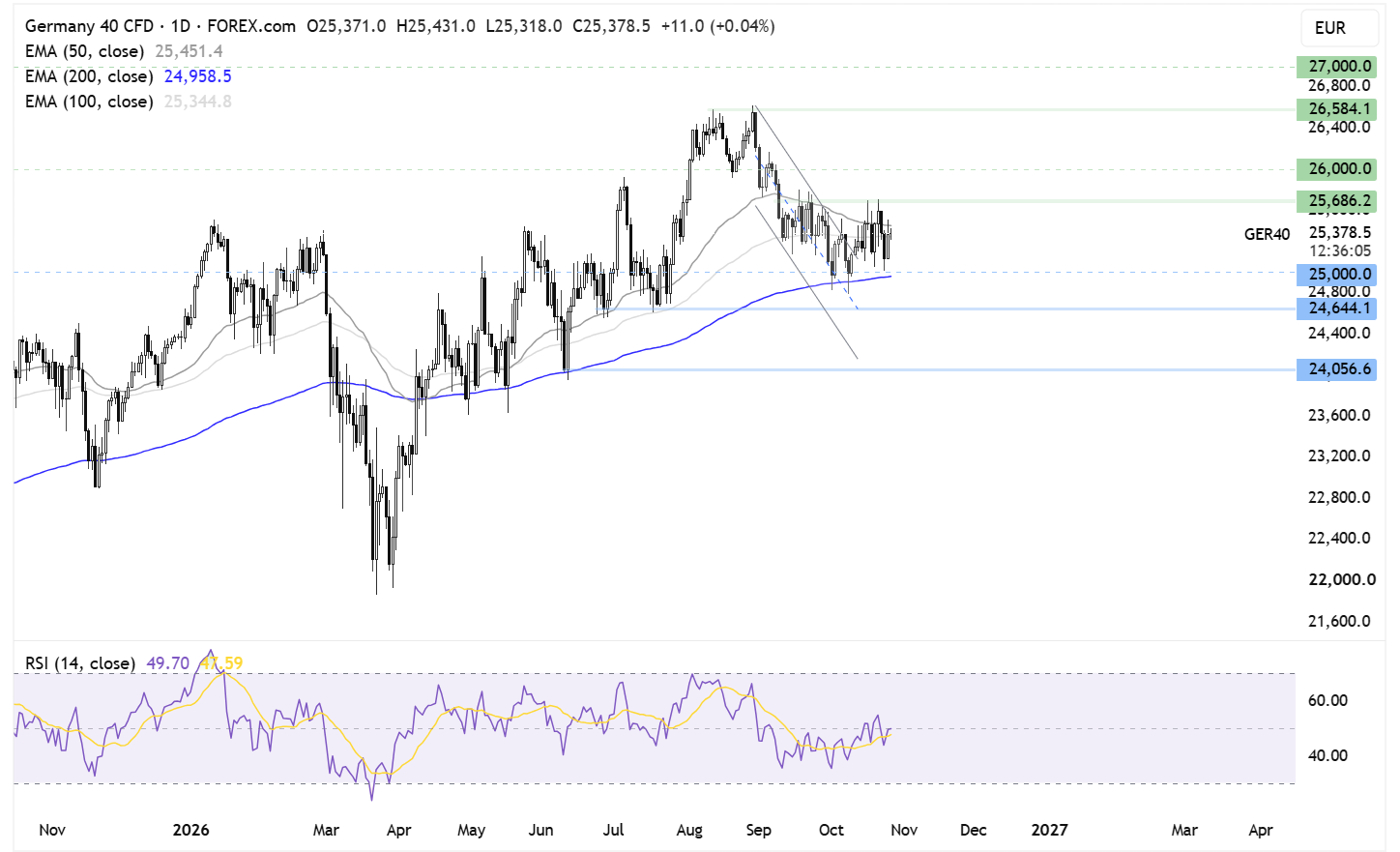
Task: Click the 26,000.0 price level label
Action: [x=1336, y=168]
